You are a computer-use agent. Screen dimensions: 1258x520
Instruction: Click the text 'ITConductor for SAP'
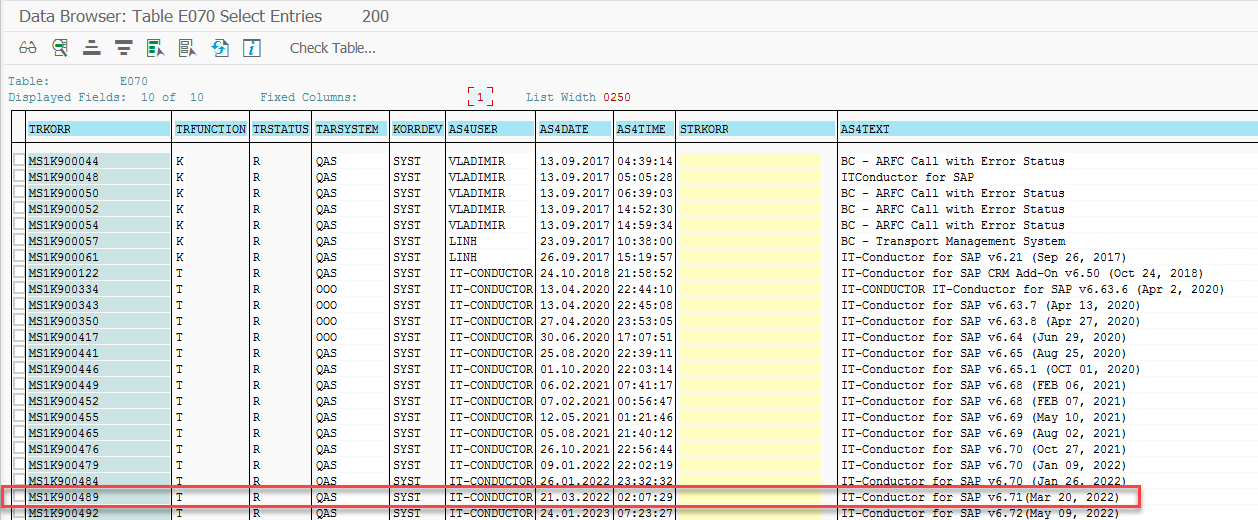pos(908,177)
